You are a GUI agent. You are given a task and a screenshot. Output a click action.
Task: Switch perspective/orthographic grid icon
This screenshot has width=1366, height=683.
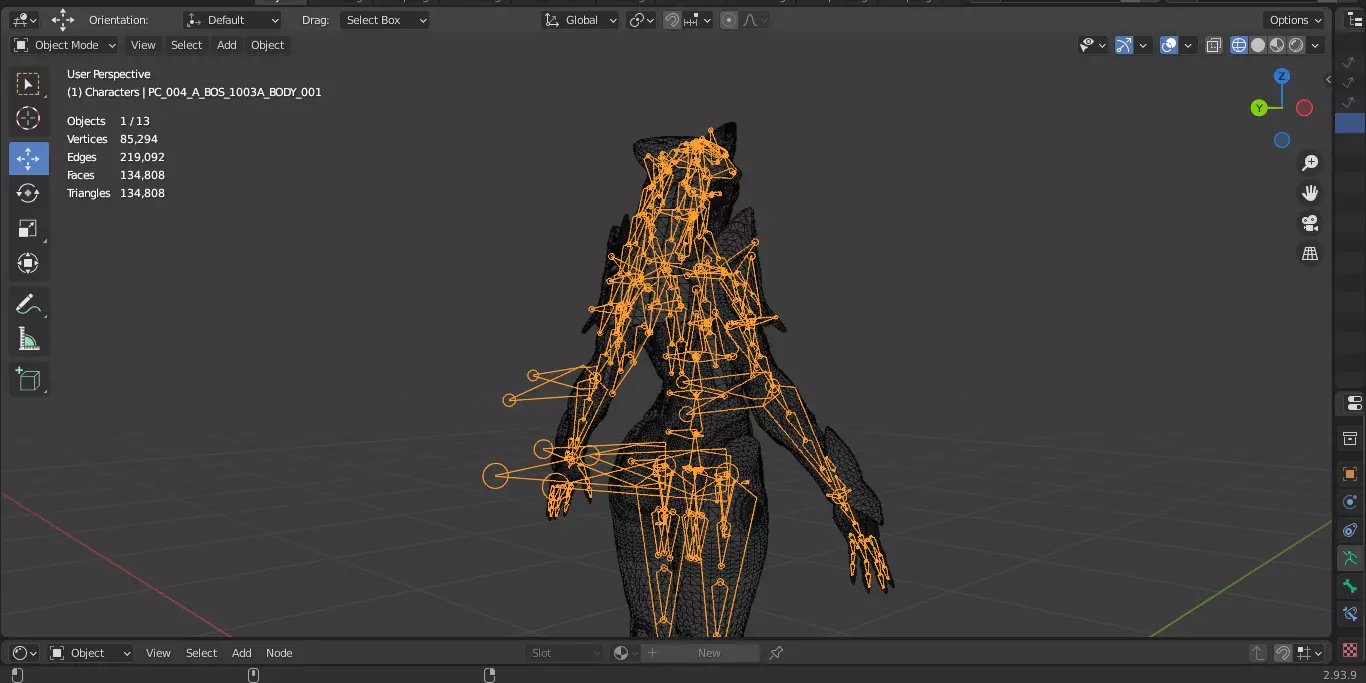tap(1309, 253)
